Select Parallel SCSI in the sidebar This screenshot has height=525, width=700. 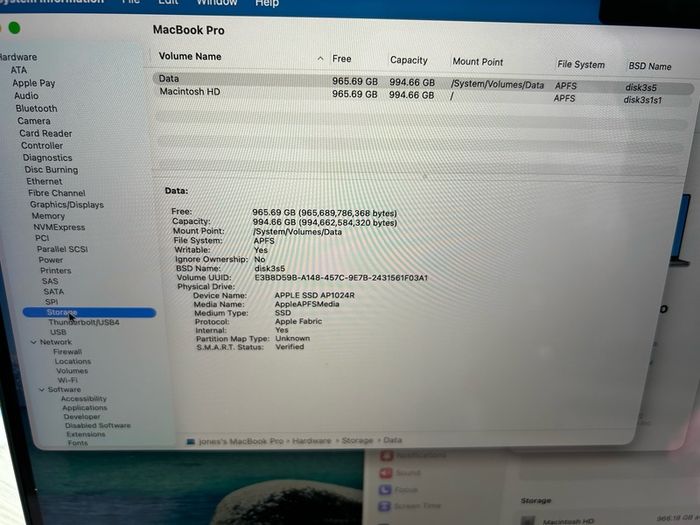62,249
